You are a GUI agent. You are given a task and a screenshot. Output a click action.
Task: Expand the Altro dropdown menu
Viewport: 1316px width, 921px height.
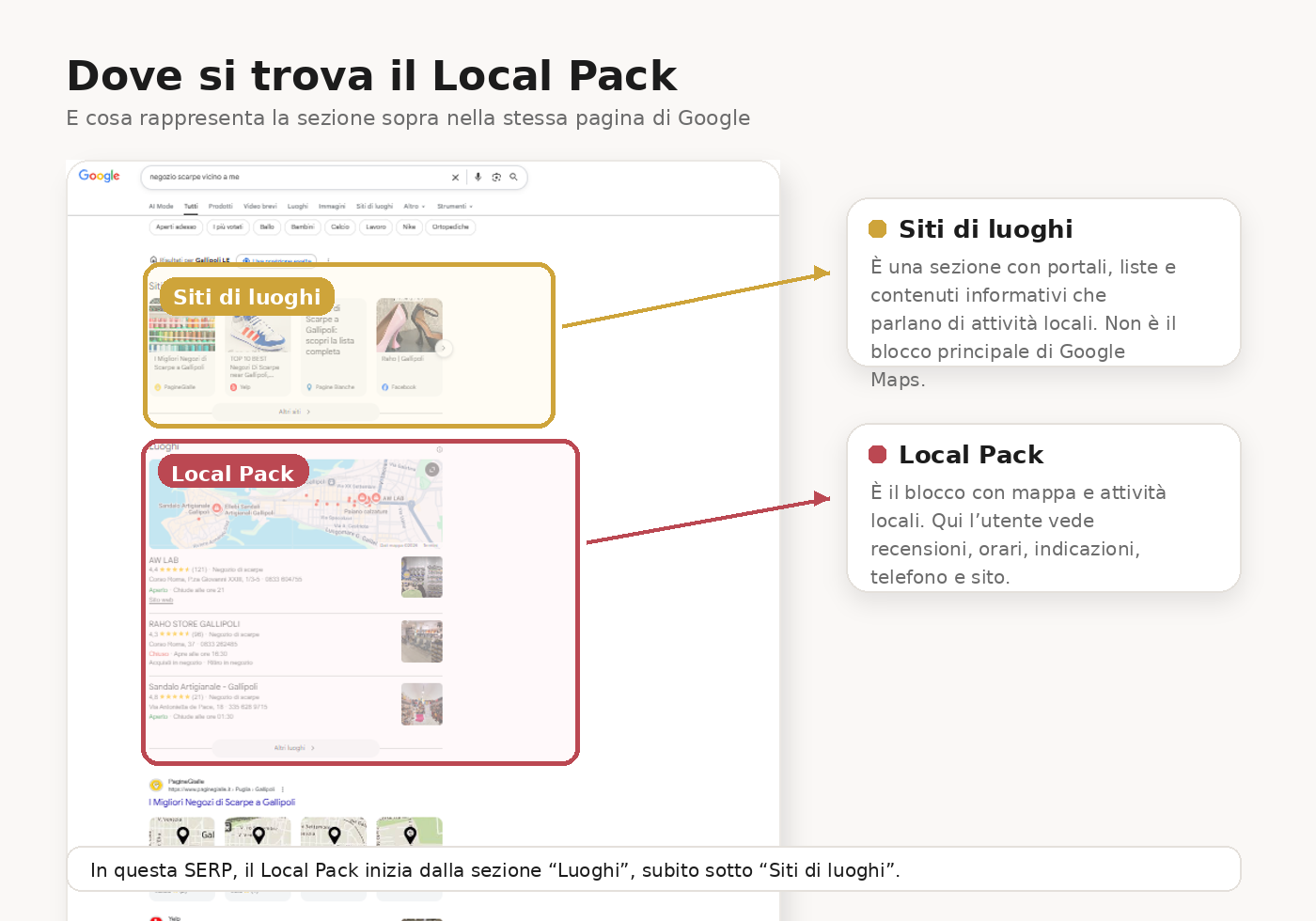point(415,206)
